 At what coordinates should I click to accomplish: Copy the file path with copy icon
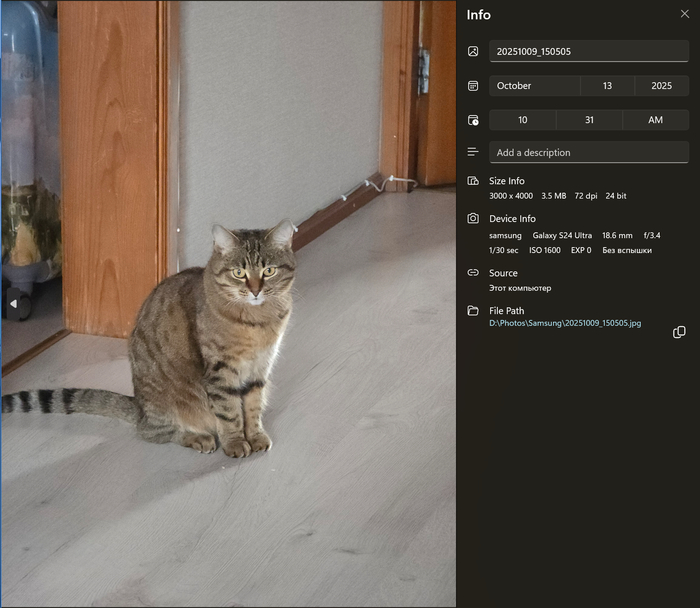point(679,332)
